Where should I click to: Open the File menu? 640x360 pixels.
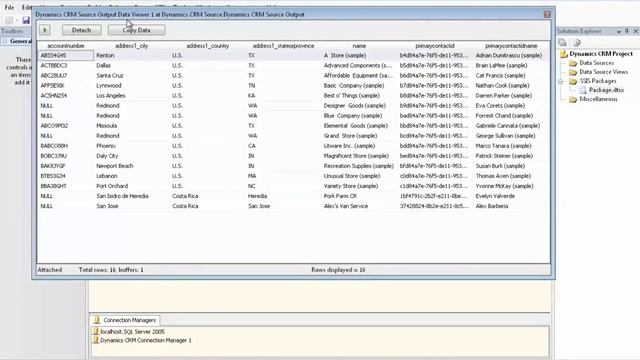(x=9, y=7)
